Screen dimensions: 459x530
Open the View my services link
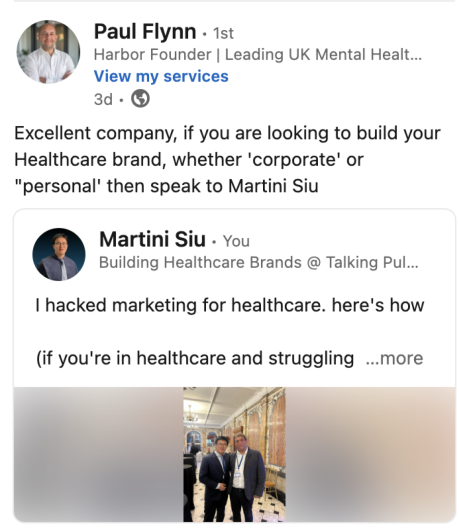161,76
